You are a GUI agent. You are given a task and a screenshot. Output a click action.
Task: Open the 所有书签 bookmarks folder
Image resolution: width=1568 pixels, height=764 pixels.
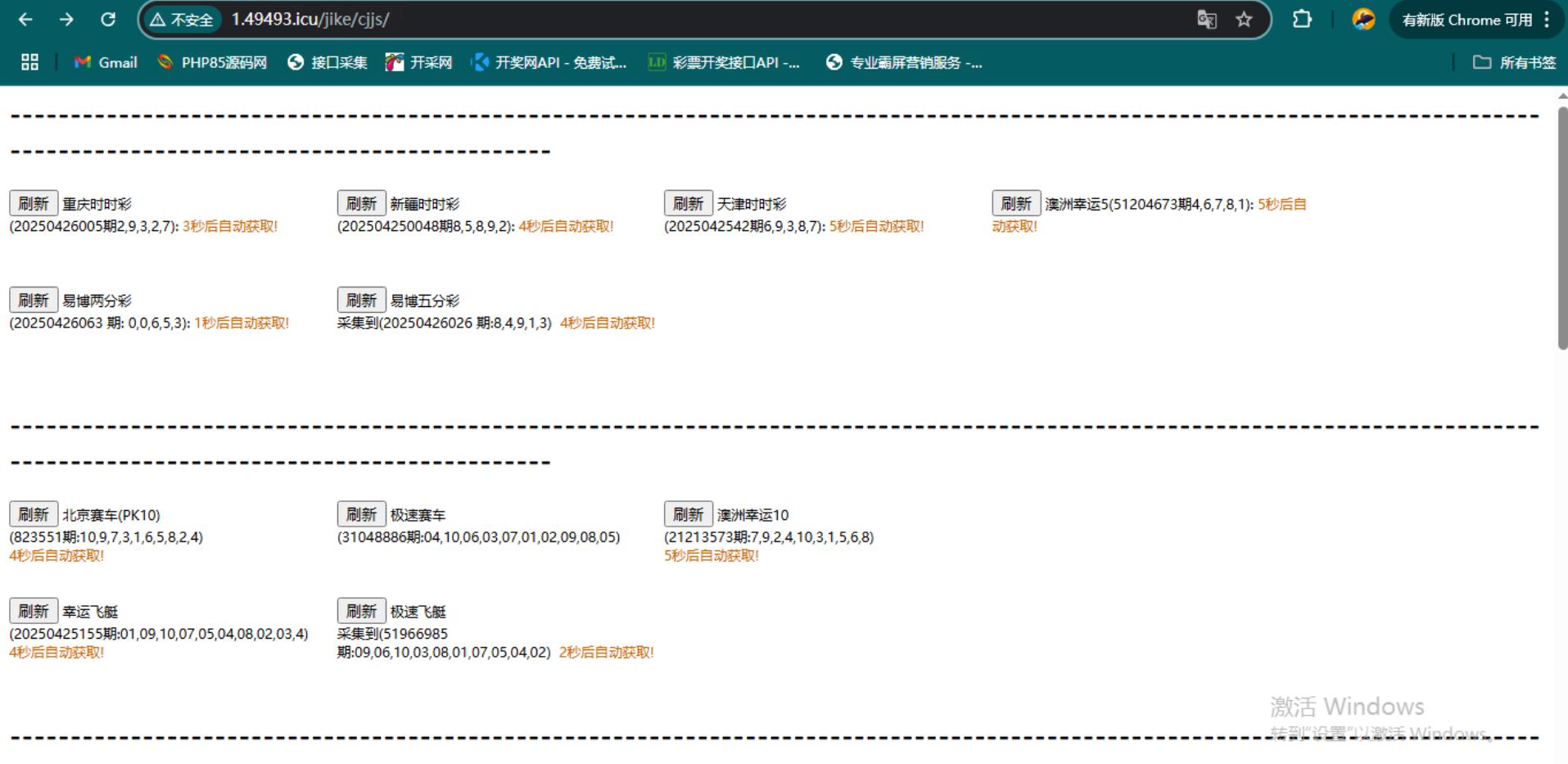[1515, 62]
